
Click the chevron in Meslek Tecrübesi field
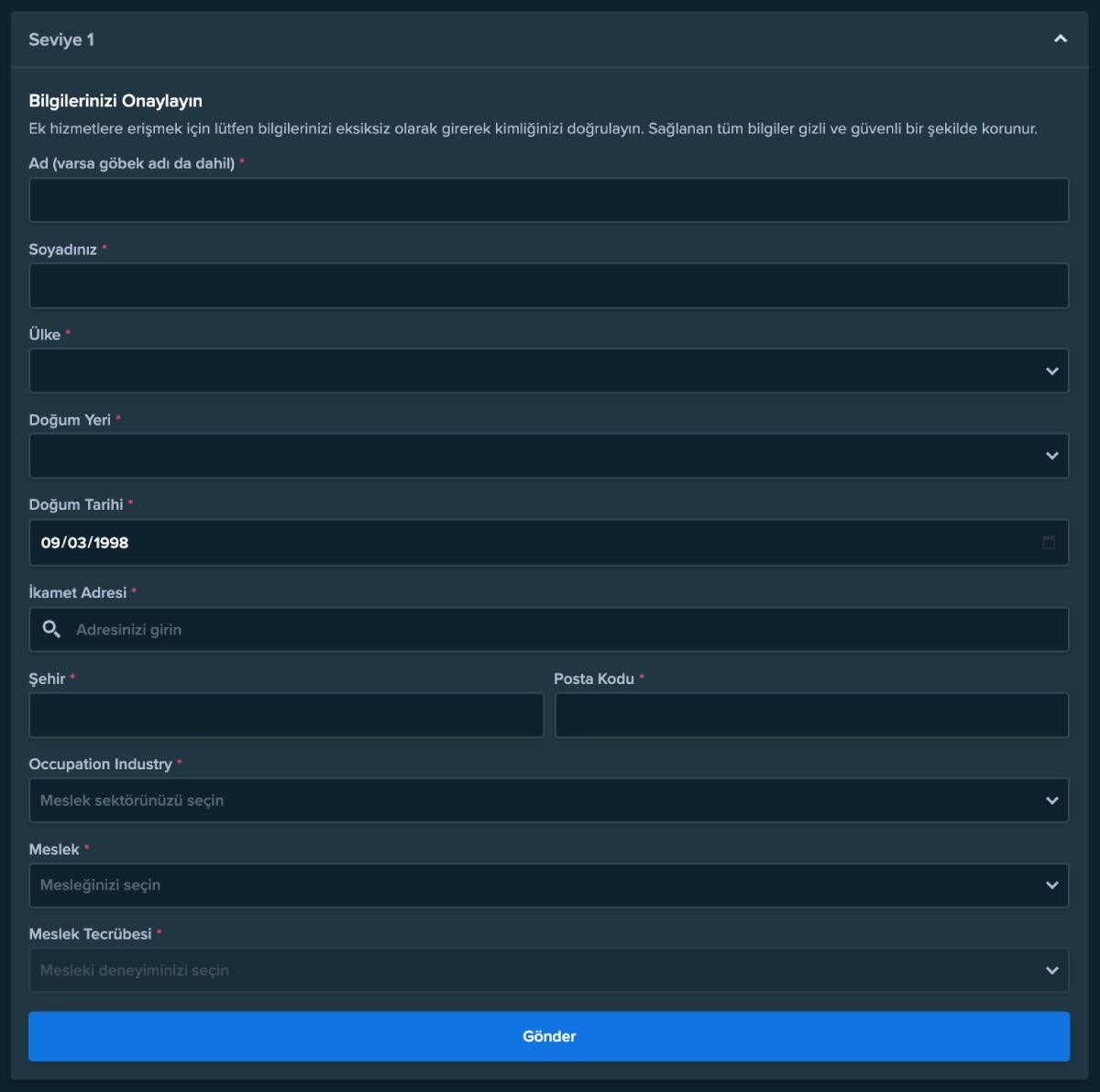pos(1051,970)
